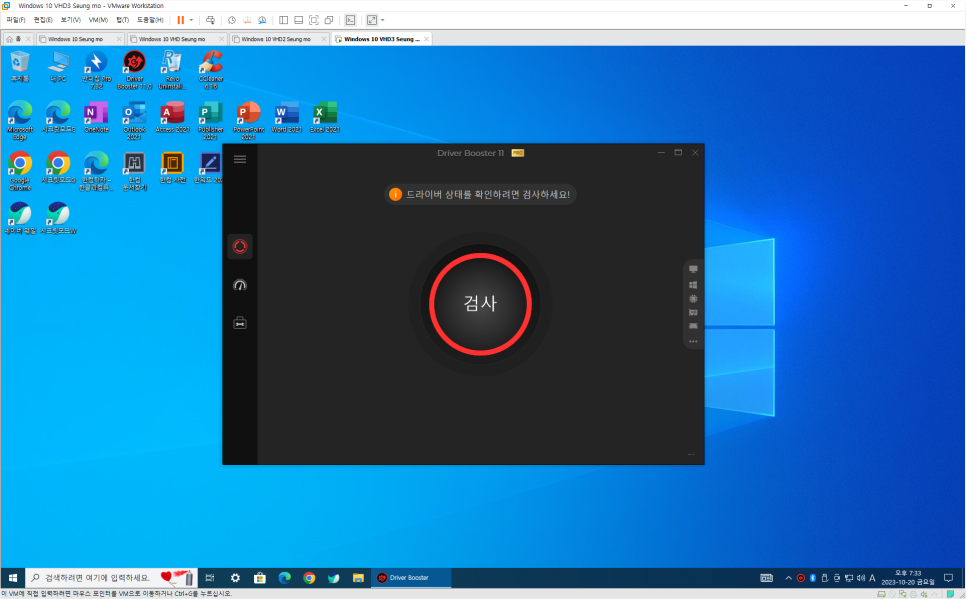Open the VM(M) menu
This screenshot has height=599, width=966.
click(x=98, y=20)
